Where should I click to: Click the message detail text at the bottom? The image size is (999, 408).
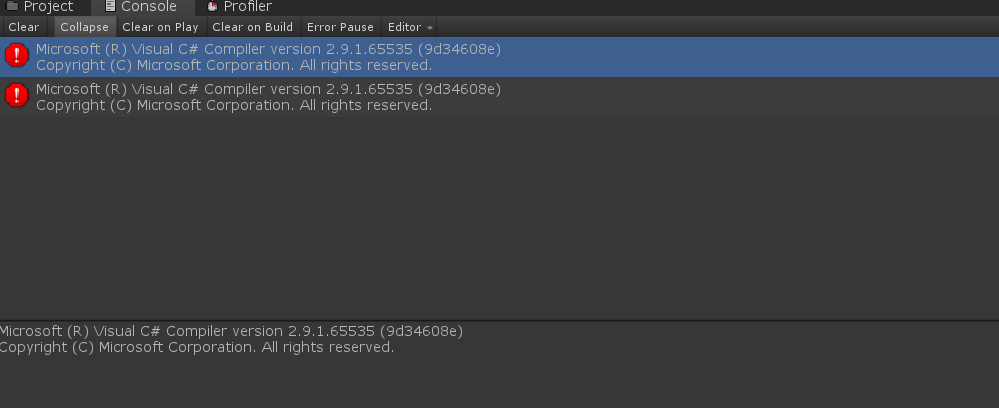point(231,339)
